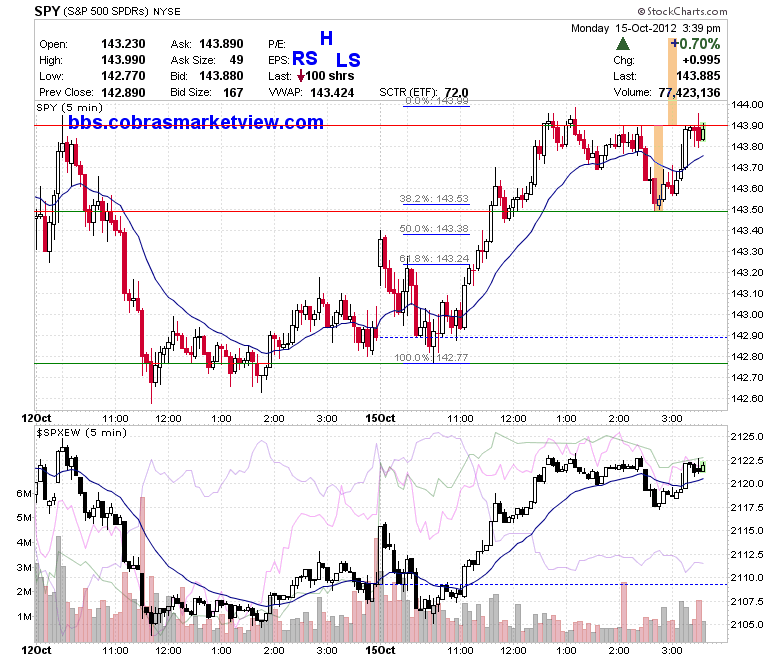Click the 2110.0 axis label in lower panel
The width and height of the screenshot is (780, 659).
(x=747, y=577)
